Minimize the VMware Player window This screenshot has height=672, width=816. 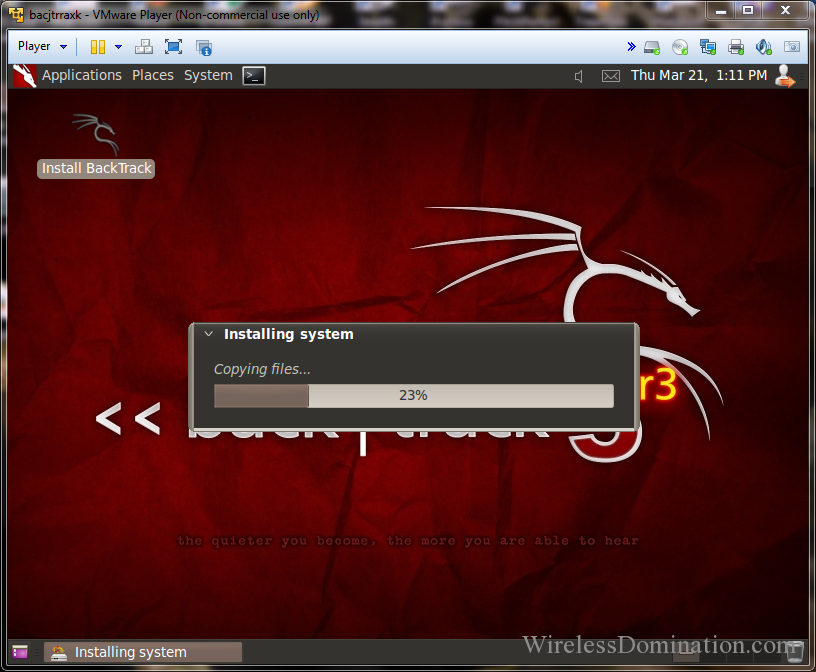(x=721, y=11)
